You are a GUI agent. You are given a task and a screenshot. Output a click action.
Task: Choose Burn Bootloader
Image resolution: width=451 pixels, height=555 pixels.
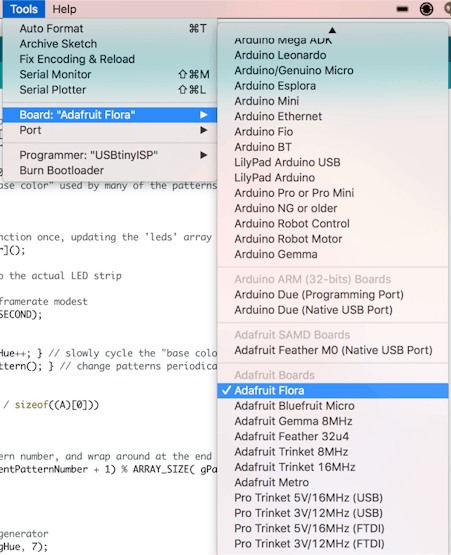(x=110, y=171)
